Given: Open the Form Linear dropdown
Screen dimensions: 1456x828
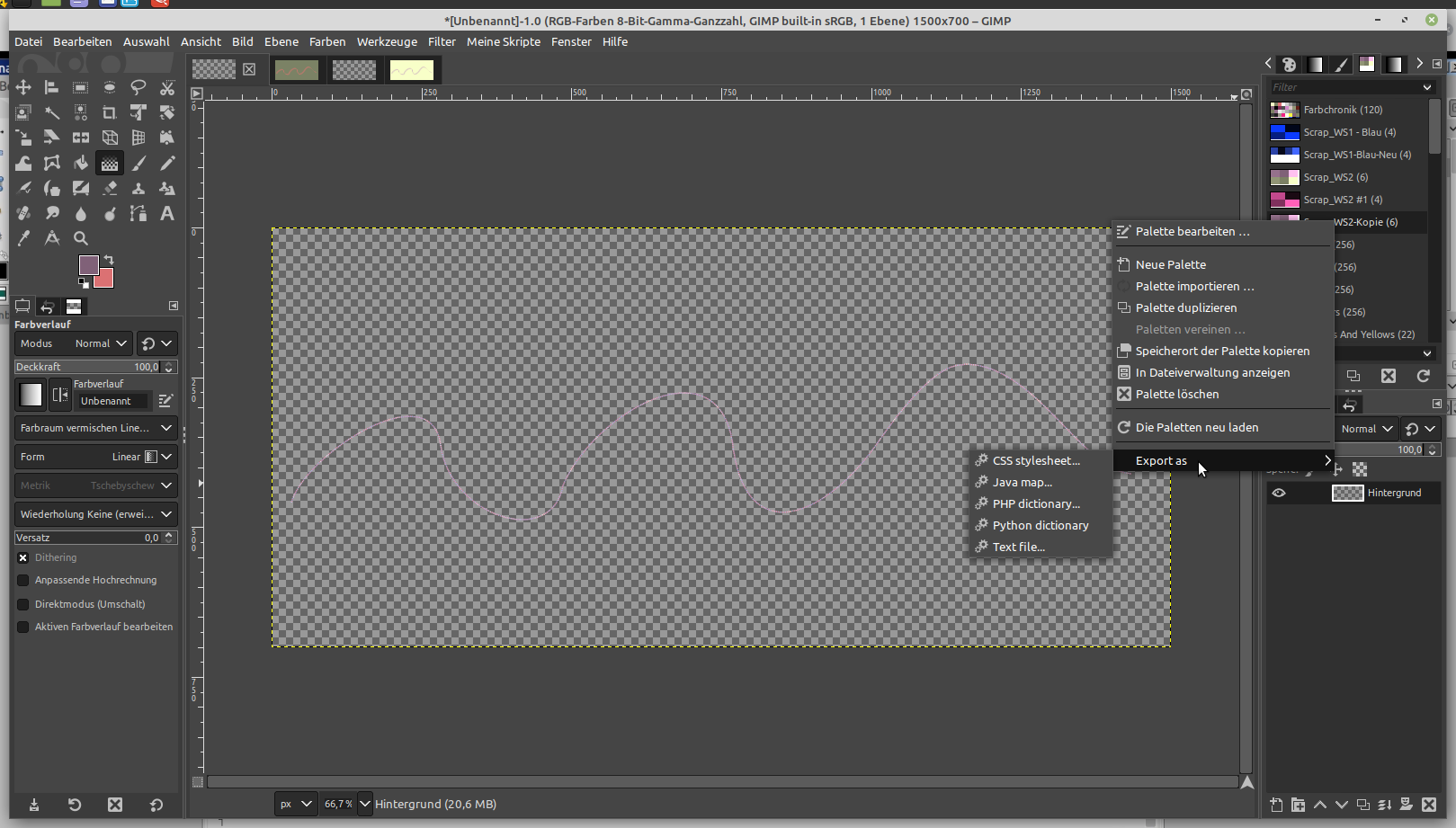Looking at the screenshot, I should click(166, 457).
